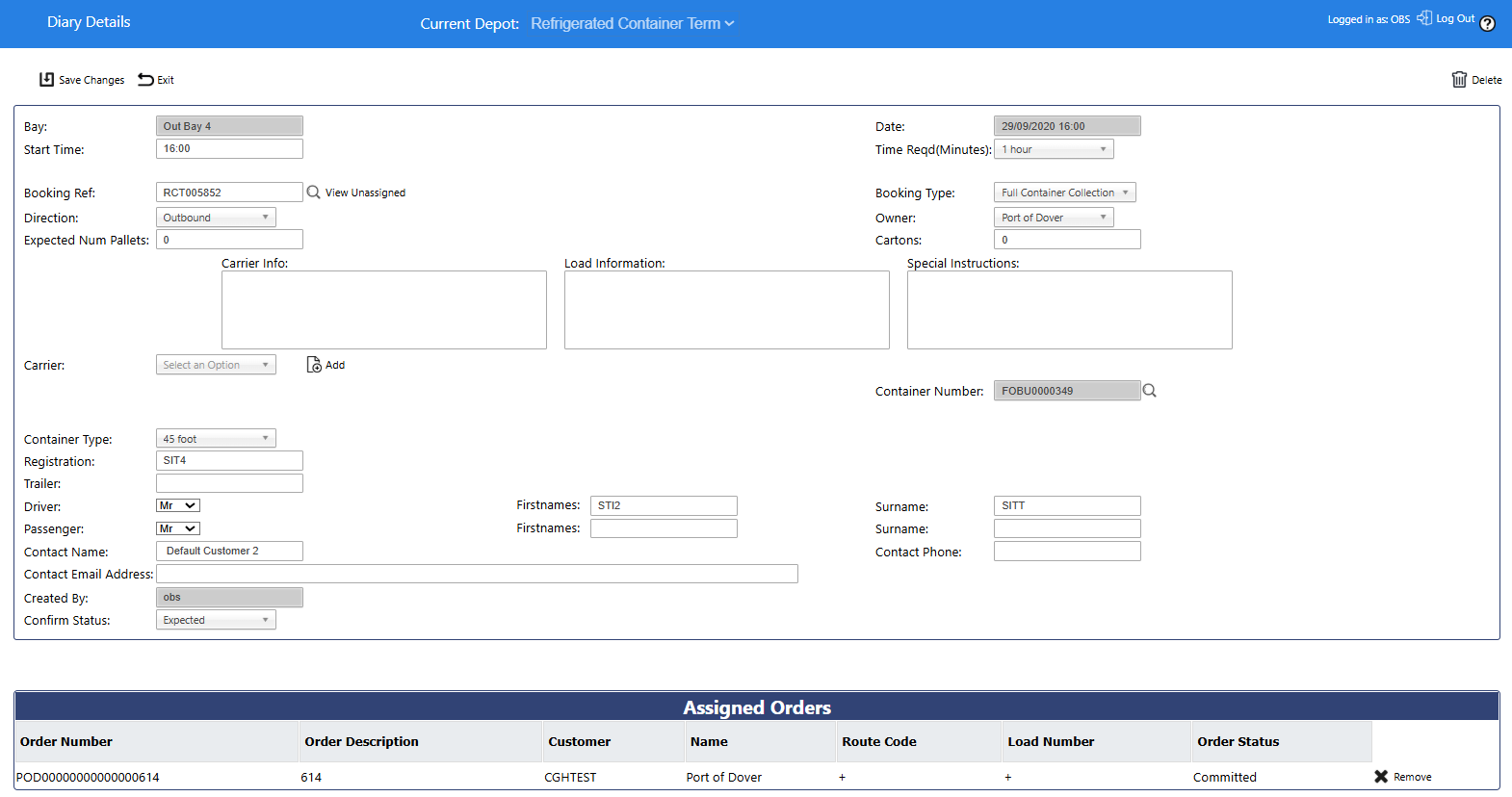1512x797 pixels.
Task: Click the Add carrier document icon
Action: [314, 365]
